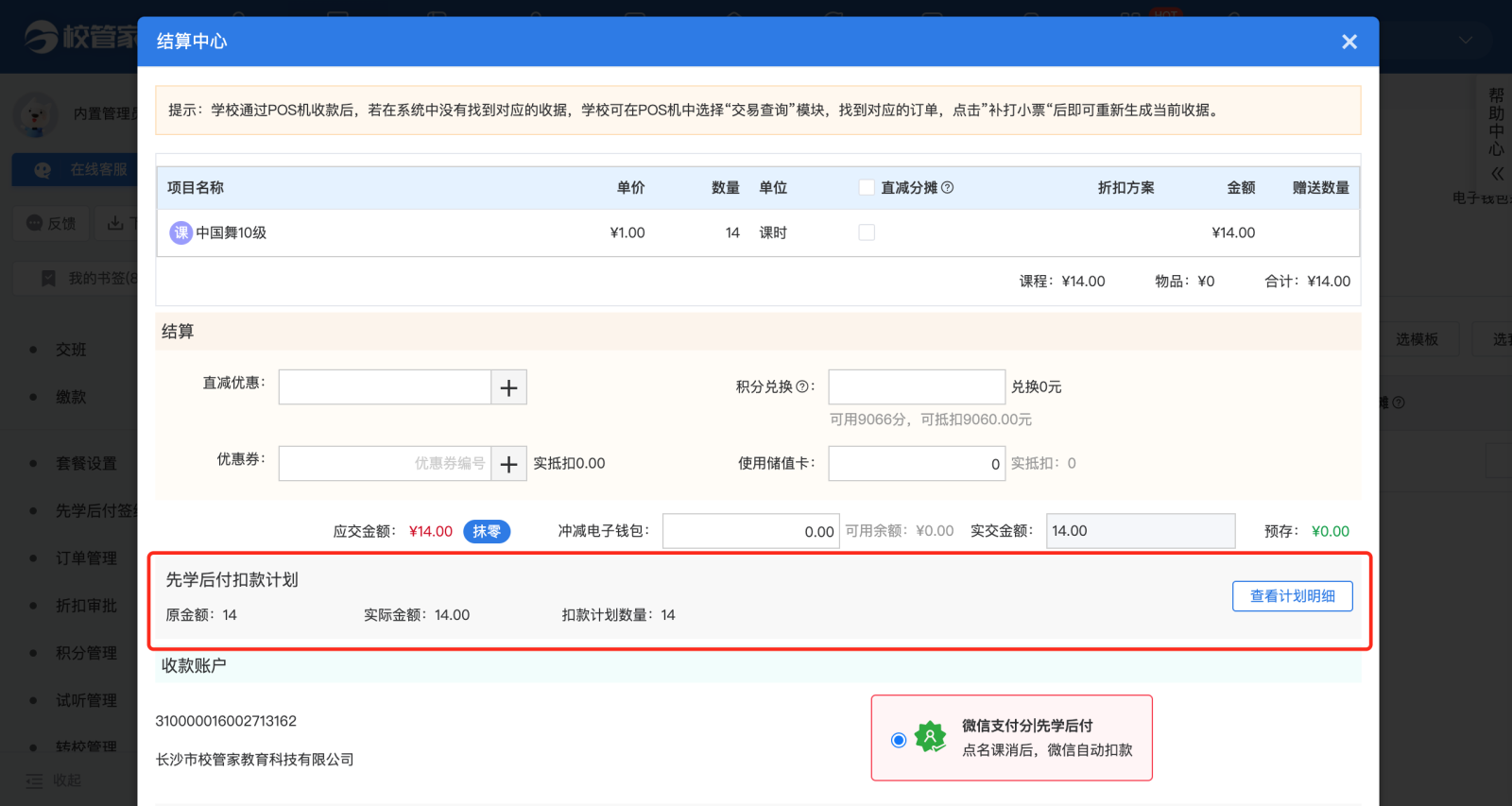This screenshot has height=806, width=1512.
Task: Select 微信支付分|先学后付 radio option
Action: point(899,740)
